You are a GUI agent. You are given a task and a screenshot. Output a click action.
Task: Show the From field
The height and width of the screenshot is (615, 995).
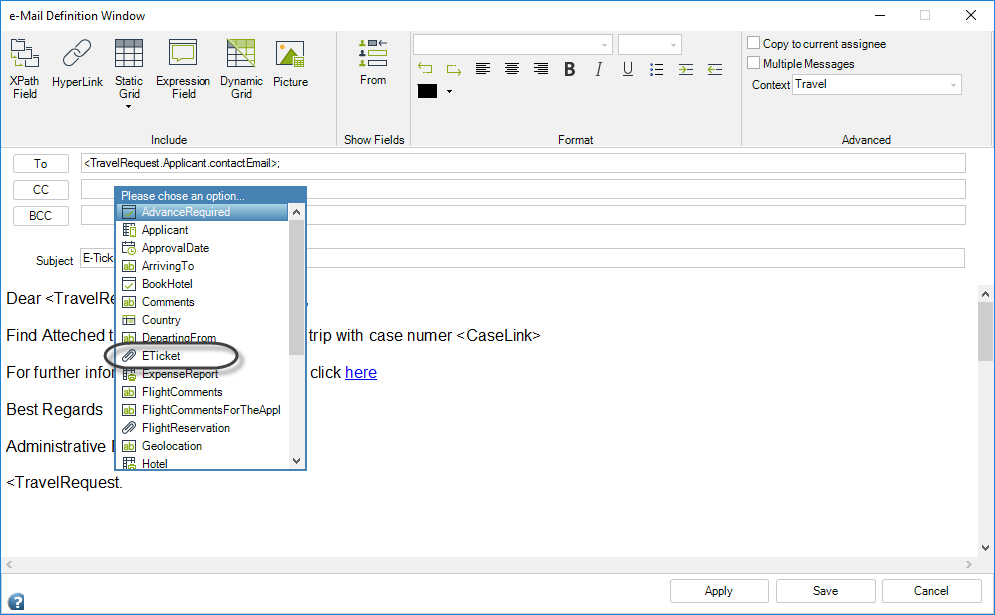point(373,62)
